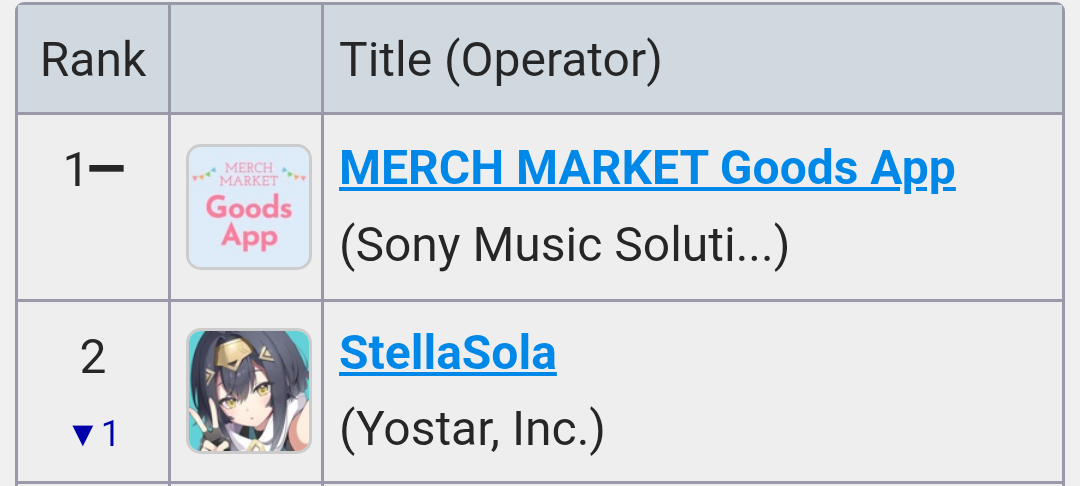1080x486 pixels.
Task: Click the Sony Music Soluti... operator text
Action: point(564,245)
